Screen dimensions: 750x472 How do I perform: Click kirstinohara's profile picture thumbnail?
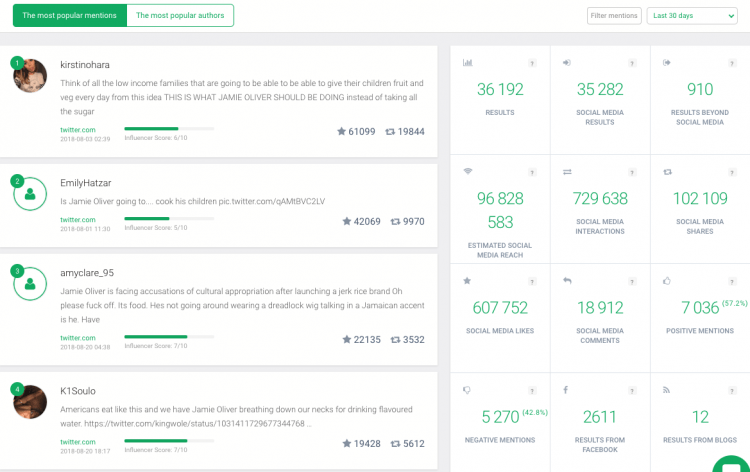pyautogui.click(x=30, y=75)
